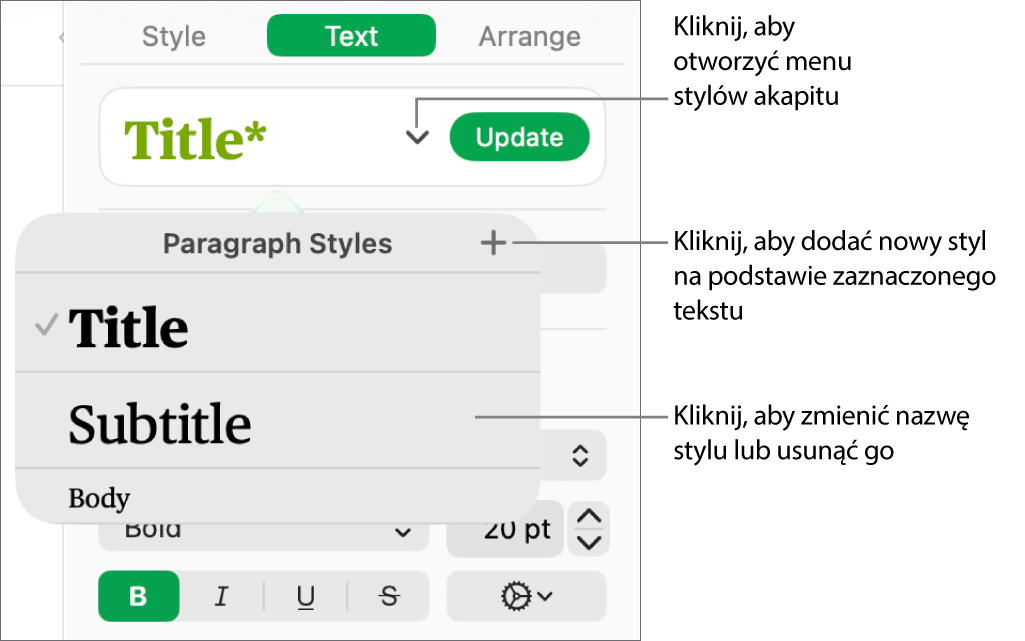Click the Paragraph Styles header text
The width and height of the screenshot is (1025, 641).
(277, 243)
